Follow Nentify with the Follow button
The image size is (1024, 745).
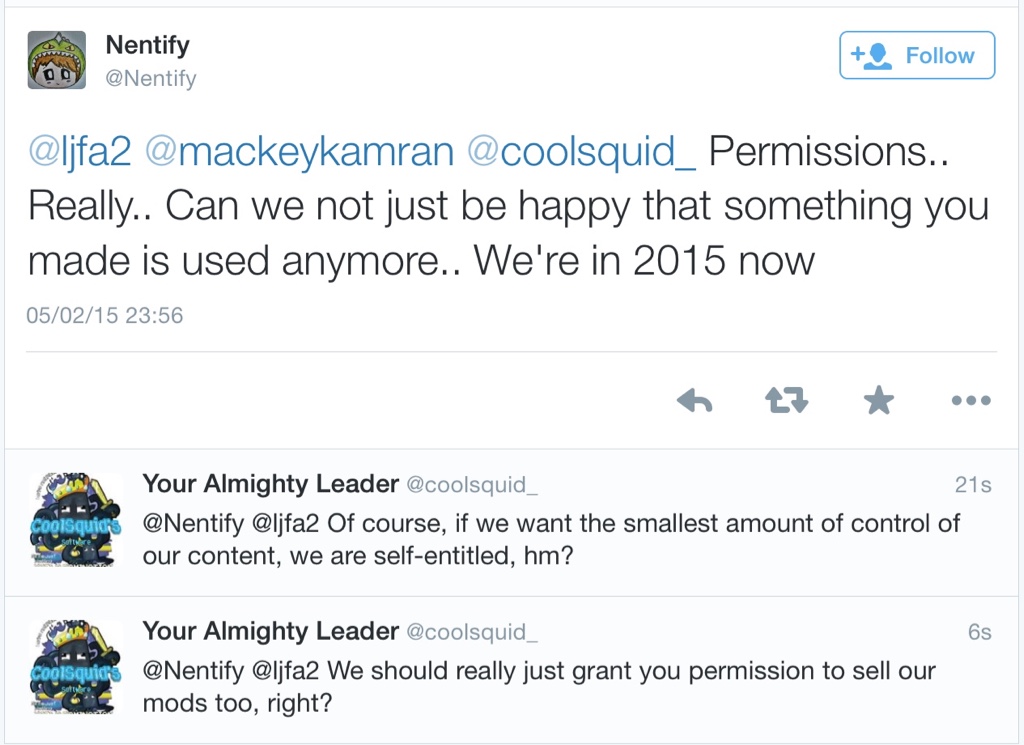point(917,55)
